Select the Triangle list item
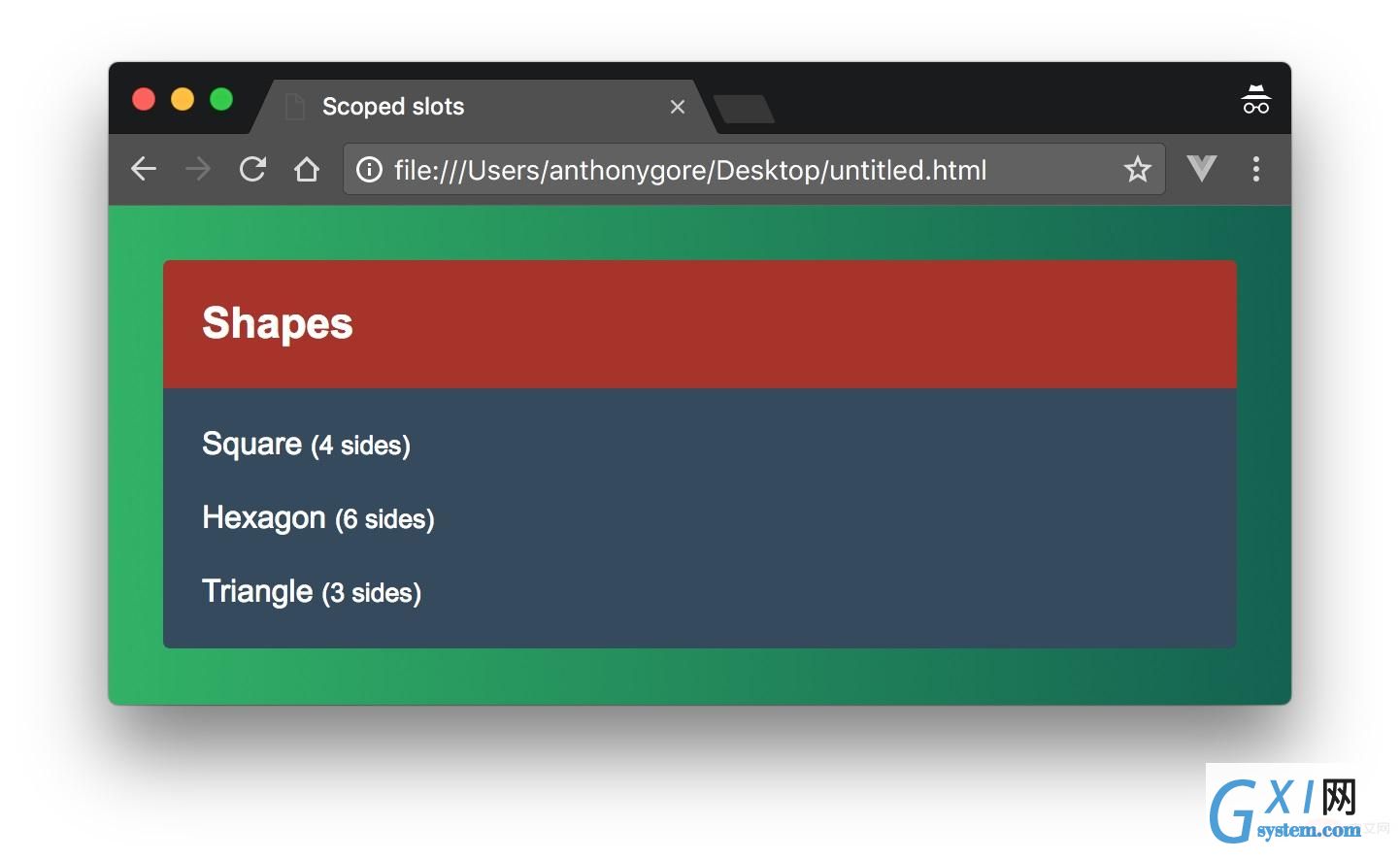 (312, 592)
